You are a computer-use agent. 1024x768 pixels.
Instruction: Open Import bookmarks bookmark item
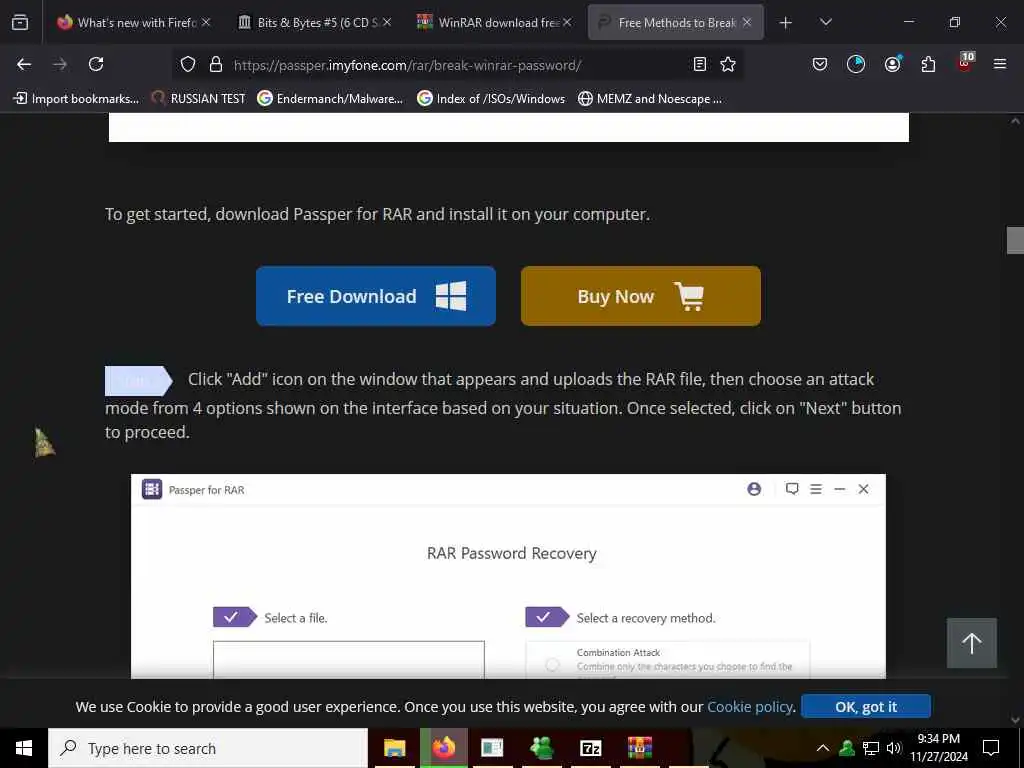point(76,99)
